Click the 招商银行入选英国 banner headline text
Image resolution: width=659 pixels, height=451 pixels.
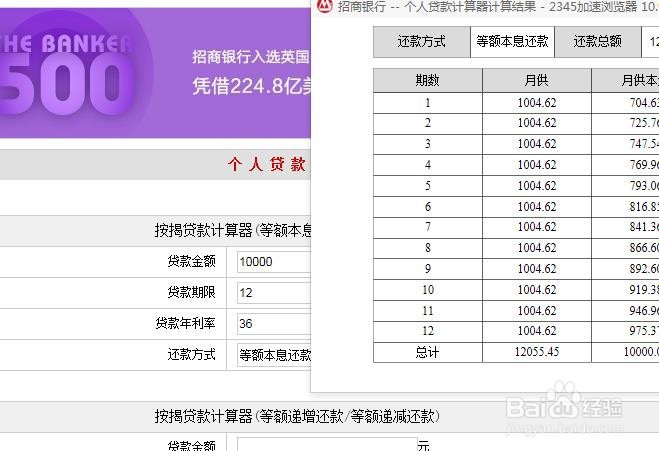251,57
